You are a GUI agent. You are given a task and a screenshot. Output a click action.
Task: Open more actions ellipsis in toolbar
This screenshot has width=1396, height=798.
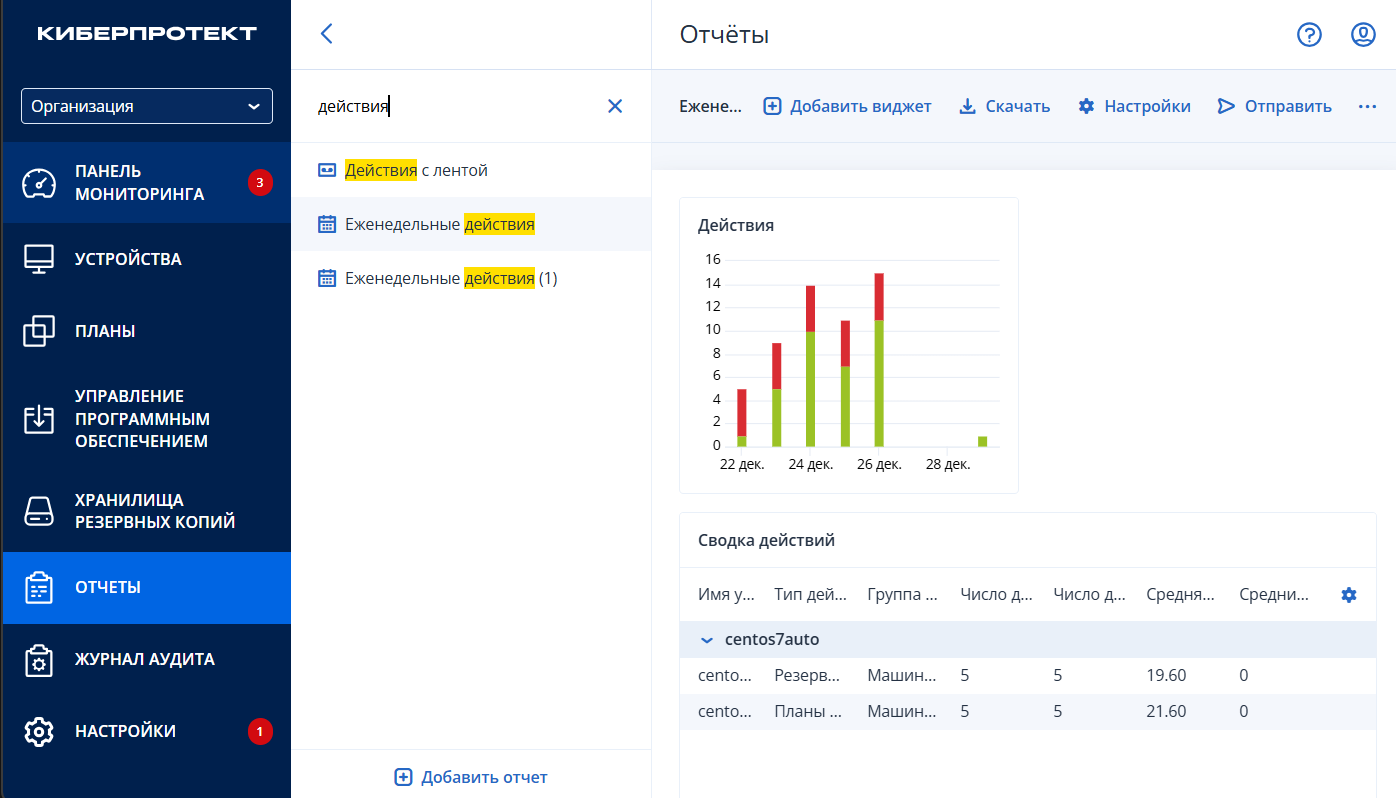[x=1368, y=106]
